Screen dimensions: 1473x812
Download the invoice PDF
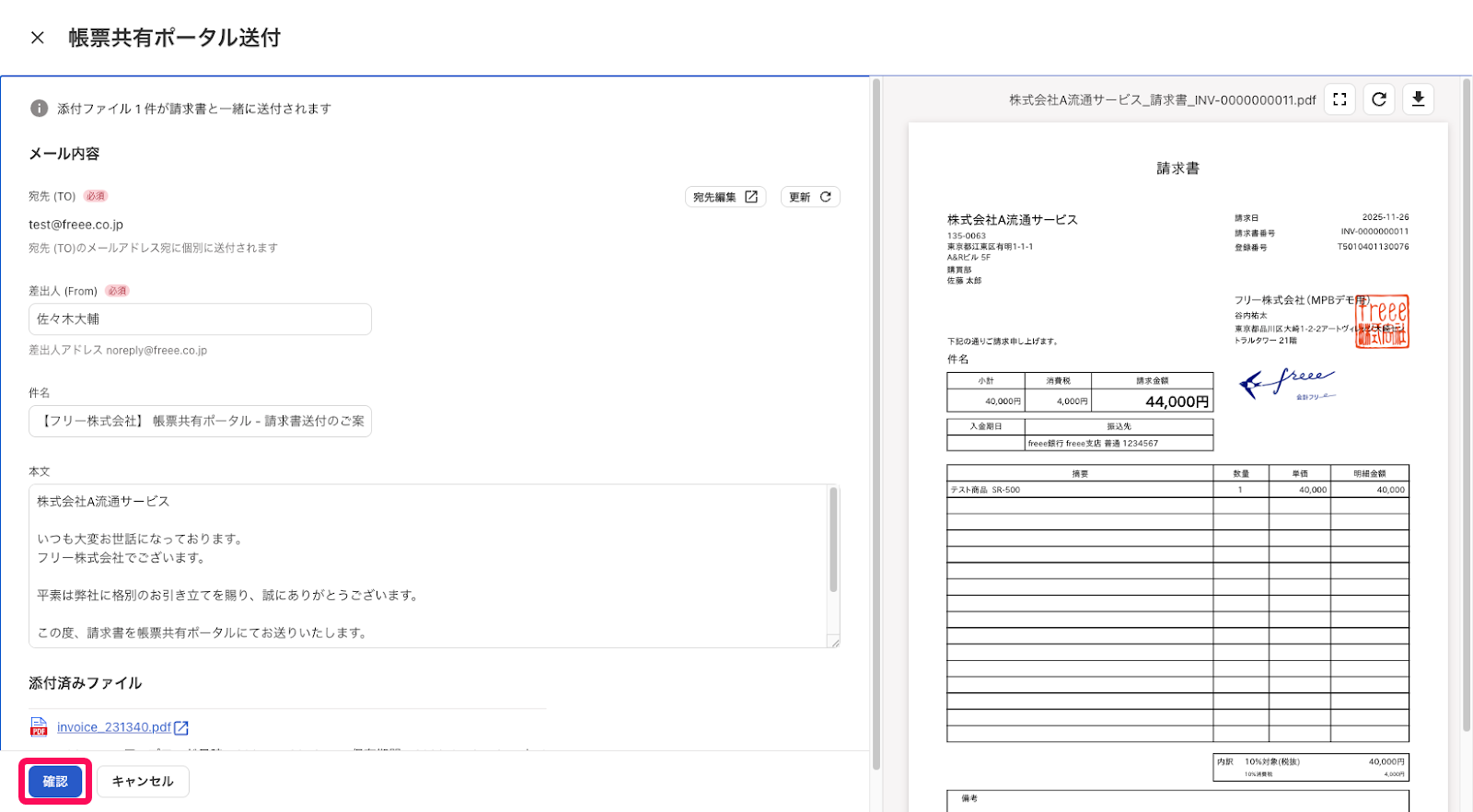[1419, 99]
